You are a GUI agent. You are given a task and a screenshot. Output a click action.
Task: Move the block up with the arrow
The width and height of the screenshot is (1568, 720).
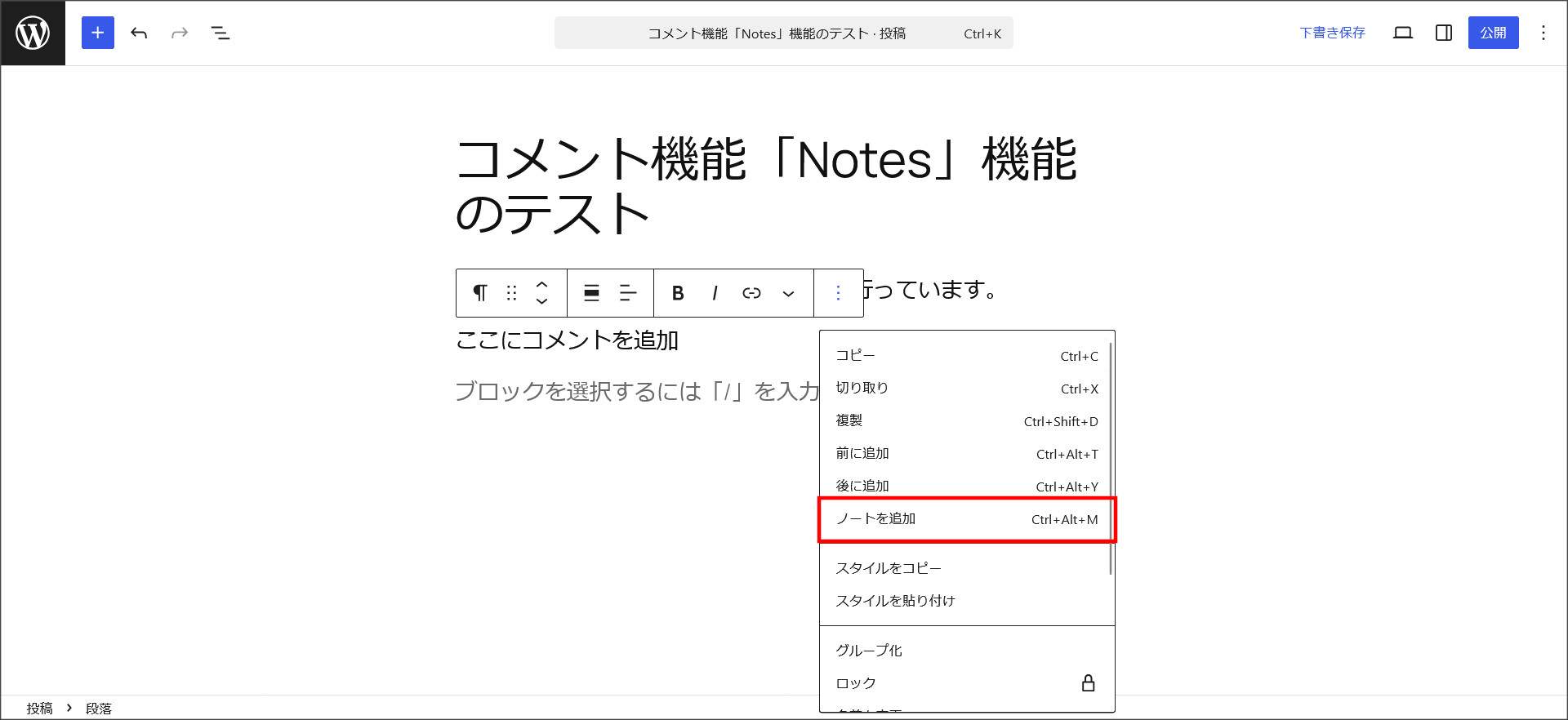pos(541,284)
